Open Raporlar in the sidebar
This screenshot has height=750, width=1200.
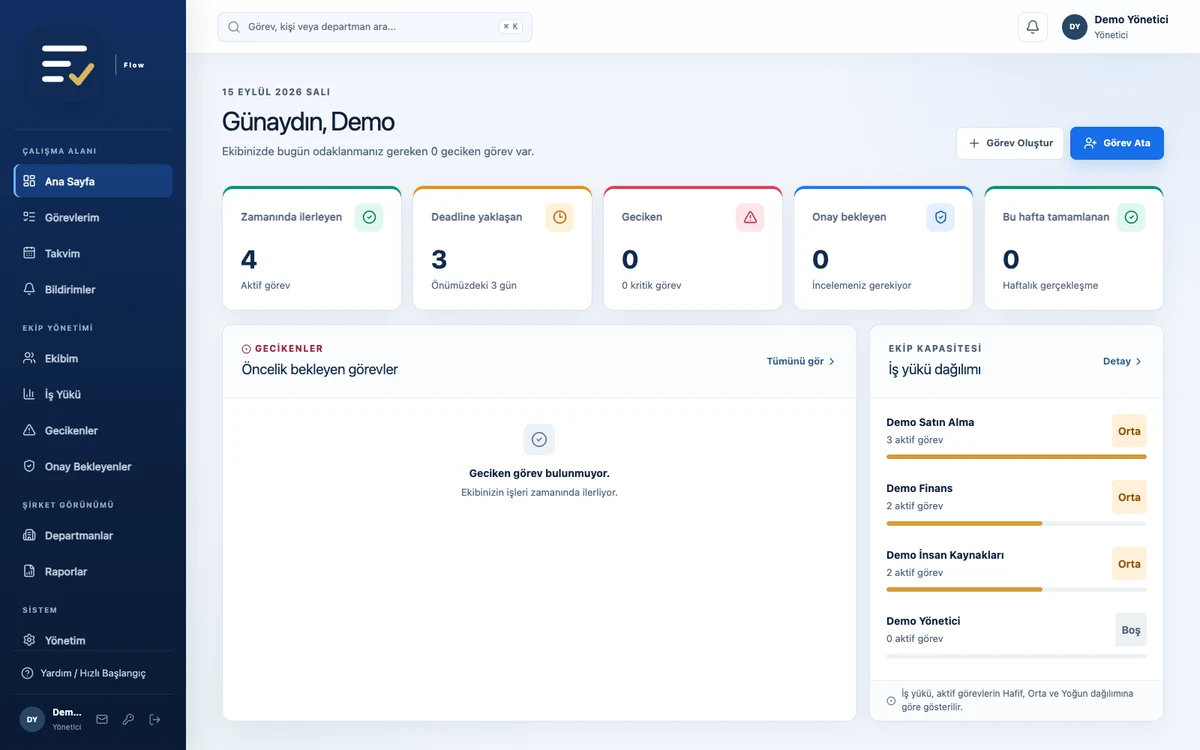click(x=93, y=571)
